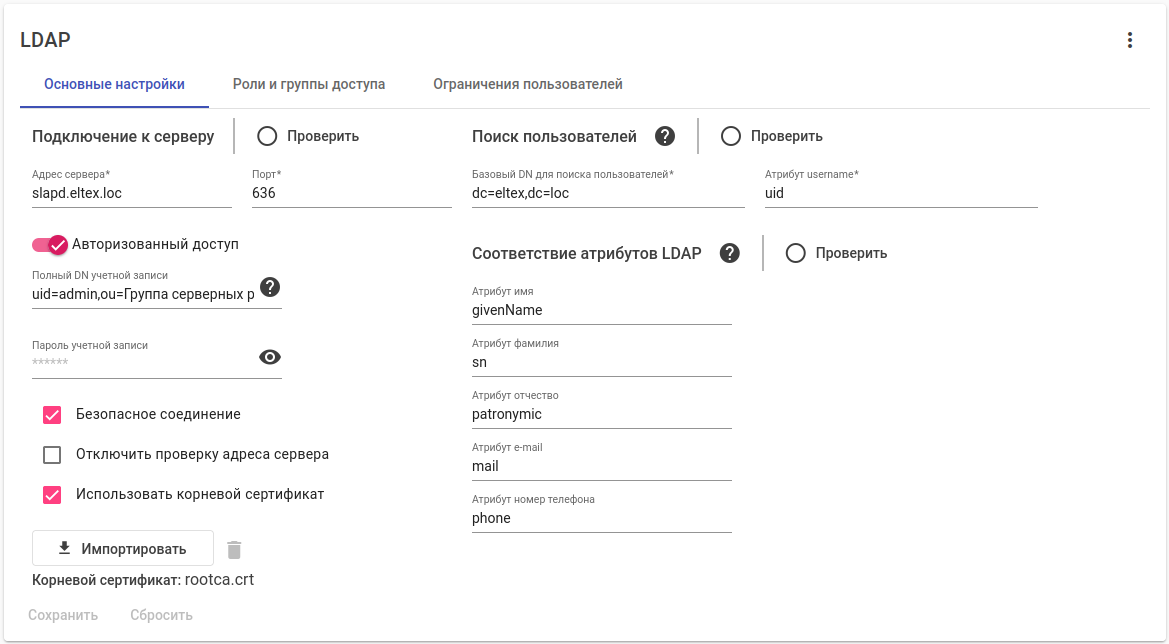Click help icon next to Полный DN field

[270, 287]
